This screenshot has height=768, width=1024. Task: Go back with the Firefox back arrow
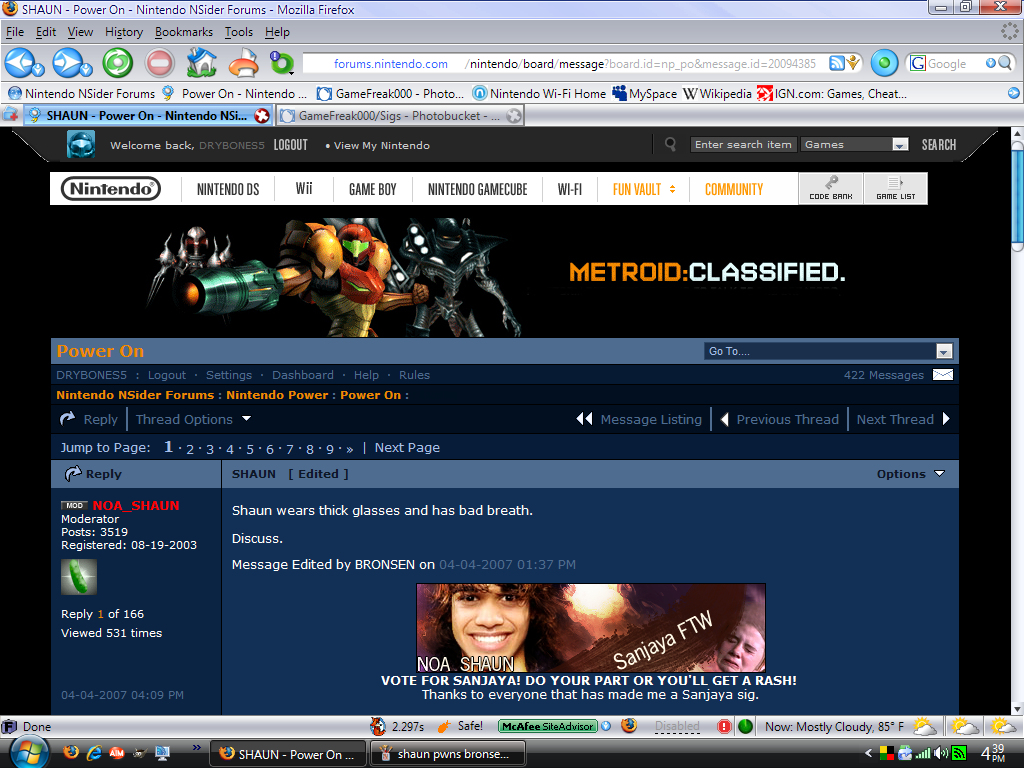pyautogui.click(x=19, y=63)
